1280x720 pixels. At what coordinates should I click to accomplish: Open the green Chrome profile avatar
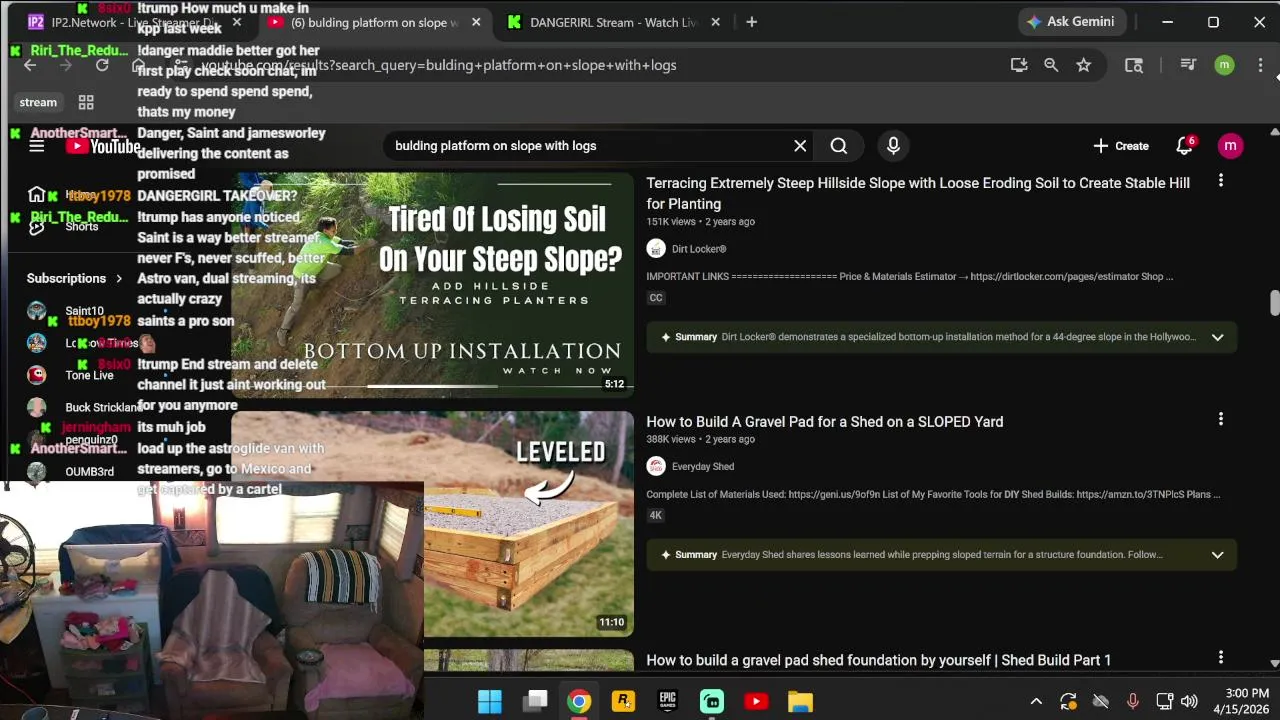pyautogui.click(x=1224, y=65)
